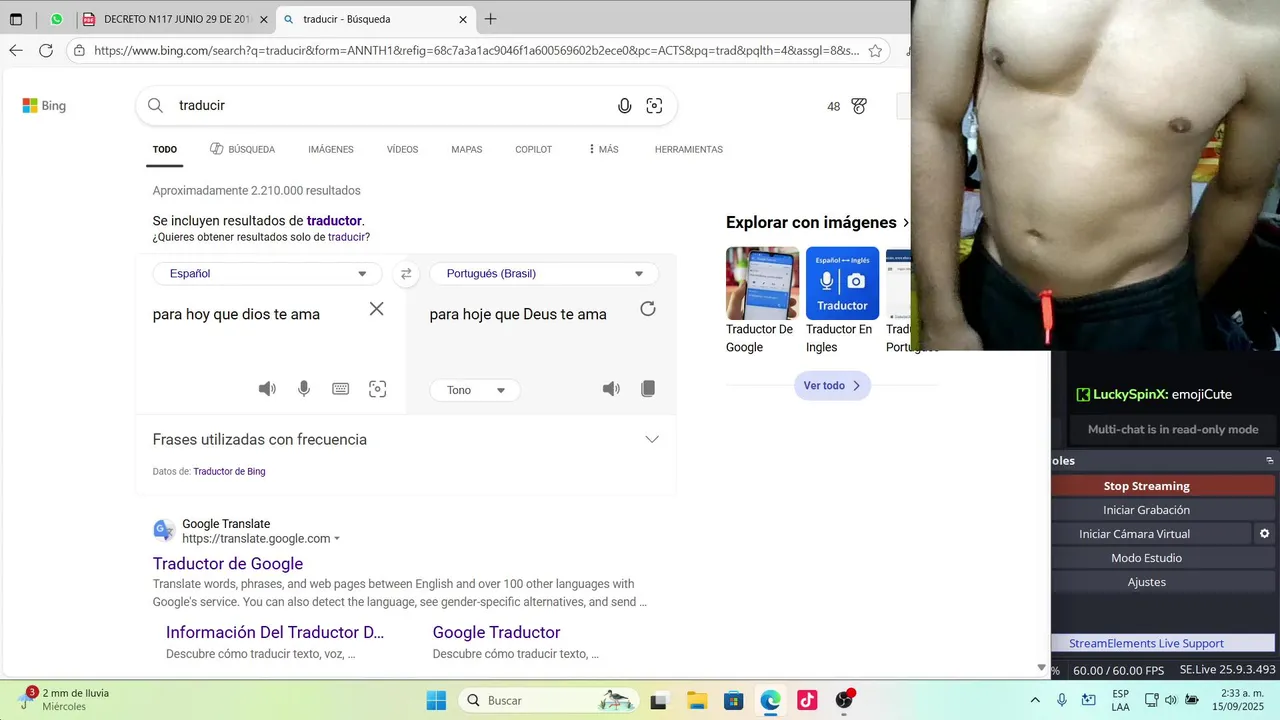Click Iniciar Cámara Virtual in OBS

(x=1134, y=534)
